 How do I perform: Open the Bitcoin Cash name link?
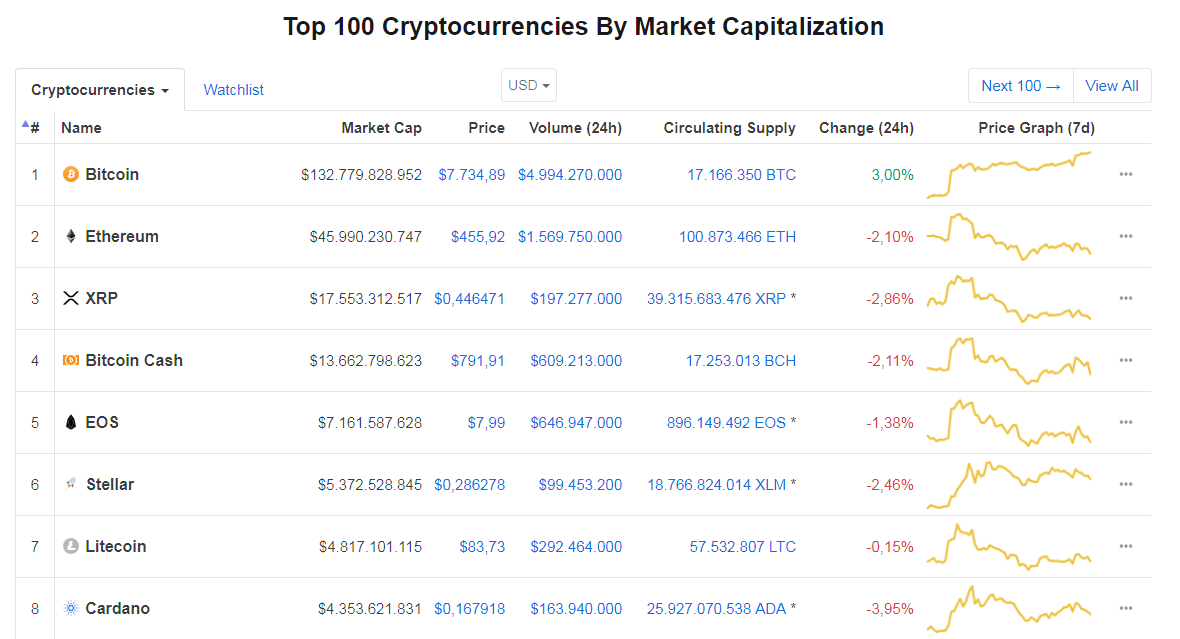134,361
